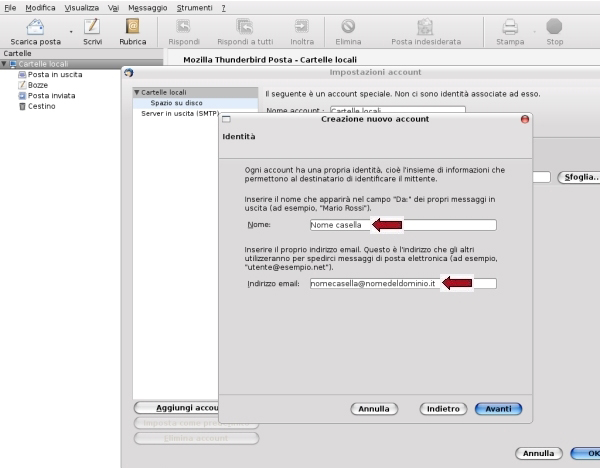600x468 pixels.
Task: Select the Posta in uscita folder
Action: [x=55, y=74]
